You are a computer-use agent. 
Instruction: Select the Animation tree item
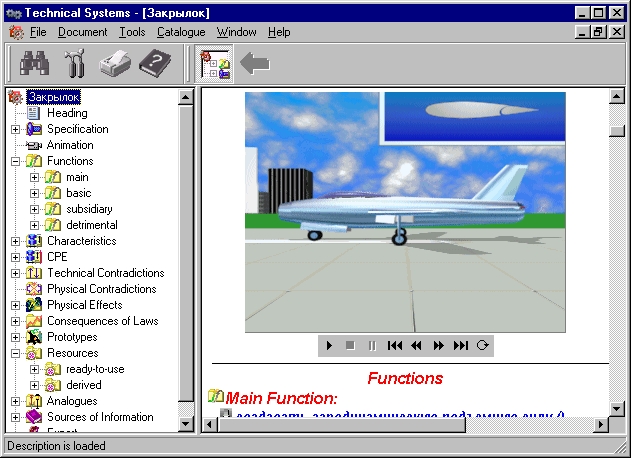pos(70,145)
